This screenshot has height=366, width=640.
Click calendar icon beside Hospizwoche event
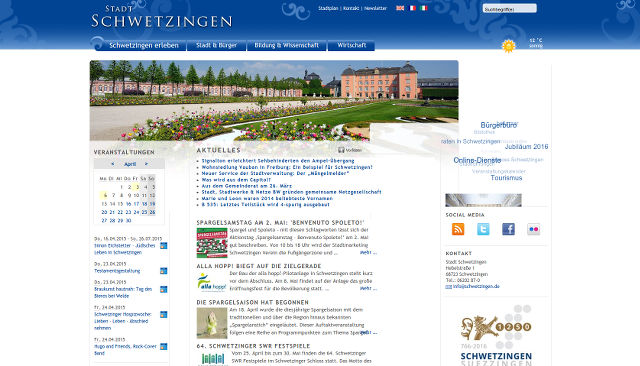(164, 315)
